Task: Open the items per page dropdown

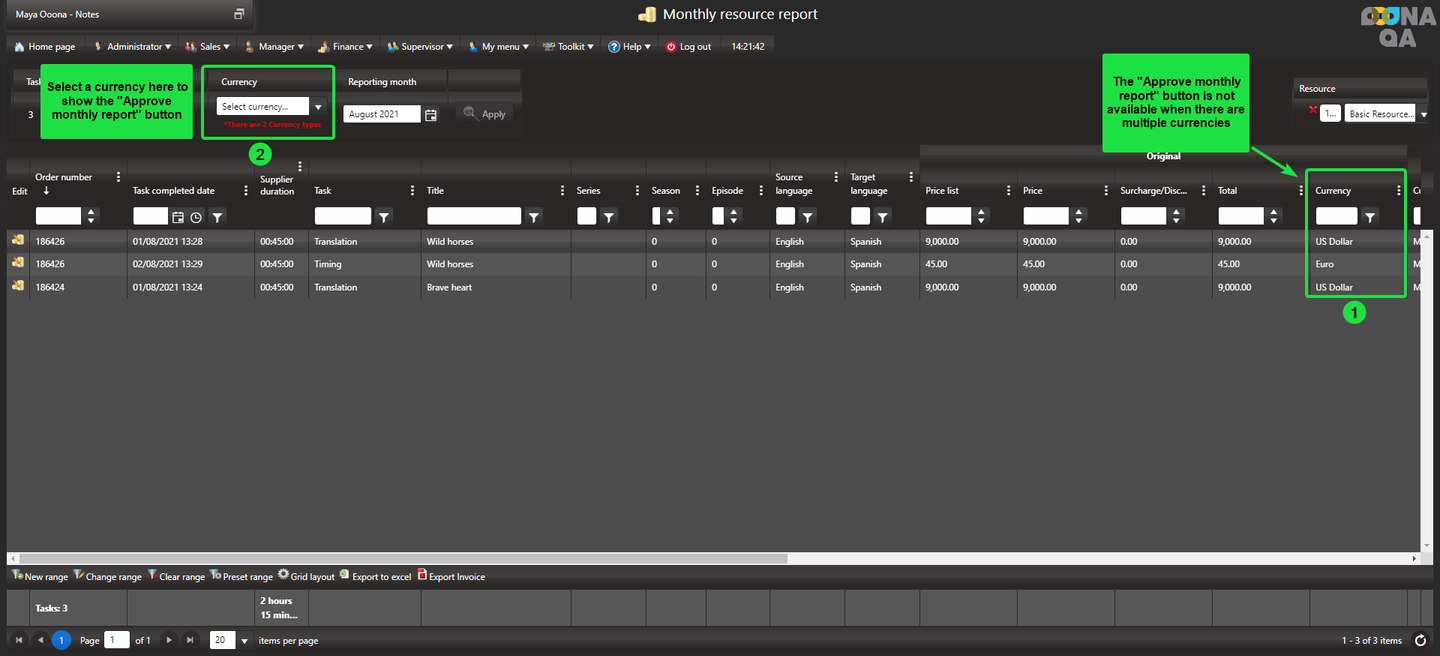Action: coord(244,640)
